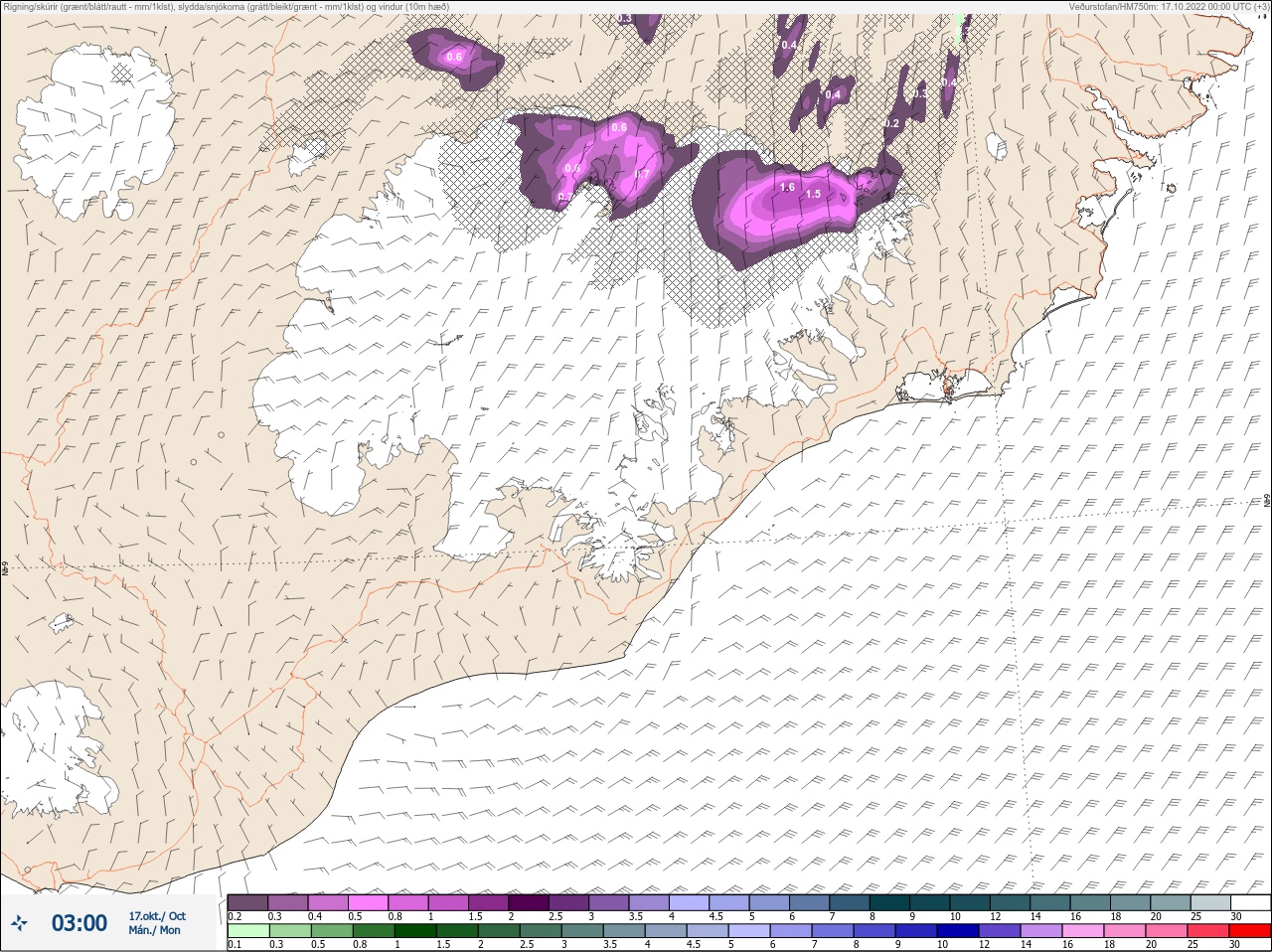Select the upper legend pale grey swatch at 25
The image size is (1272, 952).
coord(1210,902)
